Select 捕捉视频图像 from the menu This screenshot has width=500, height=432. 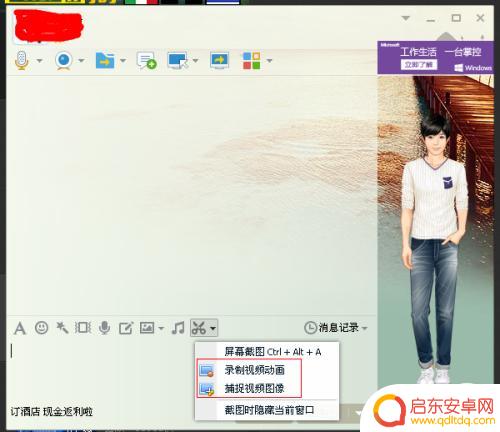tap(267, 388)
